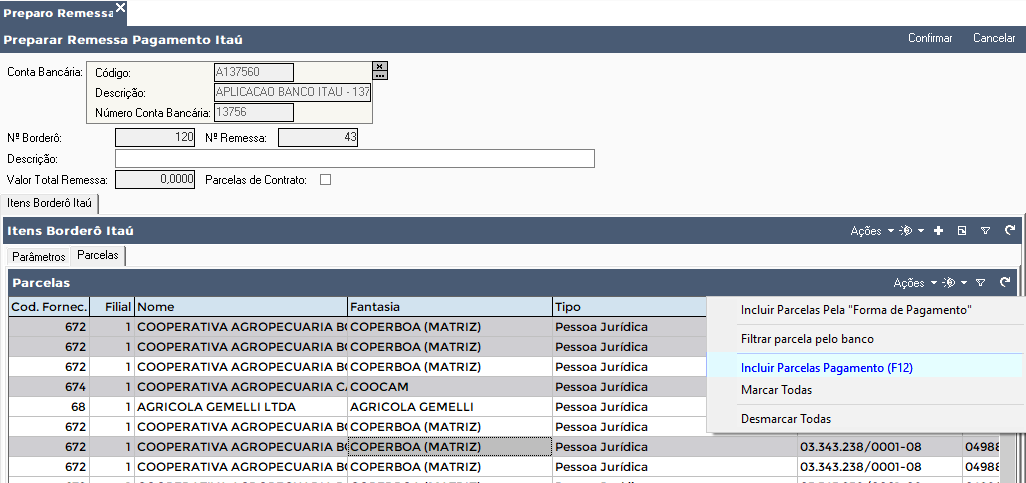Click the Cancelar button

994,38
